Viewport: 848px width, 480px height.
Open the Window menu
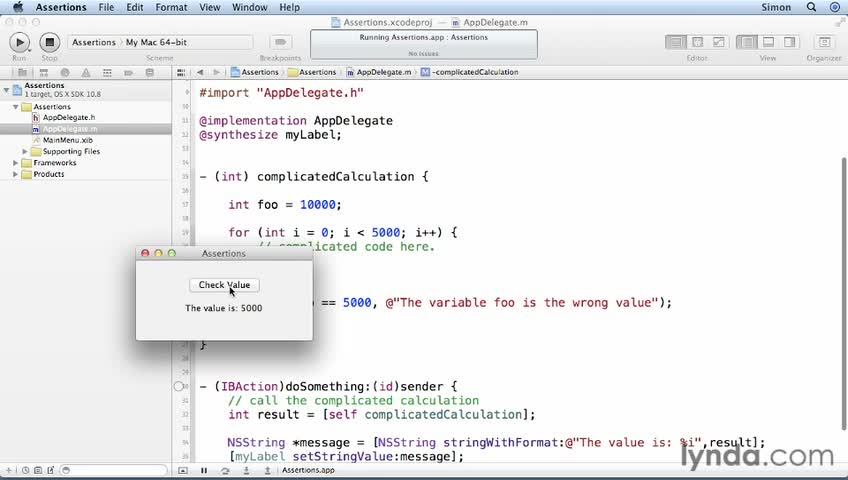coord(249,7)
